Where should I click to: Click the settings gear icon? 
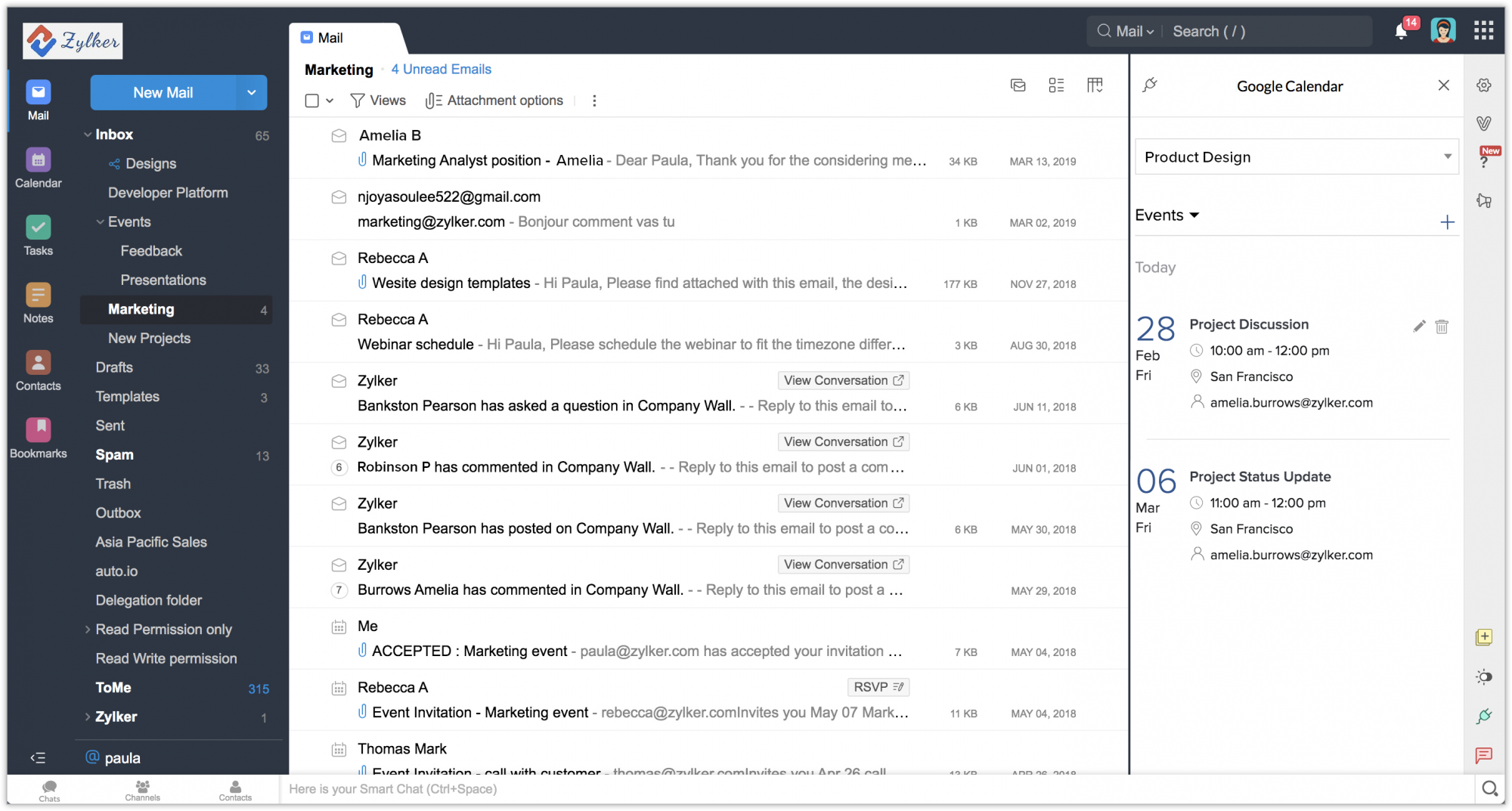click(x=1484, y=85)
